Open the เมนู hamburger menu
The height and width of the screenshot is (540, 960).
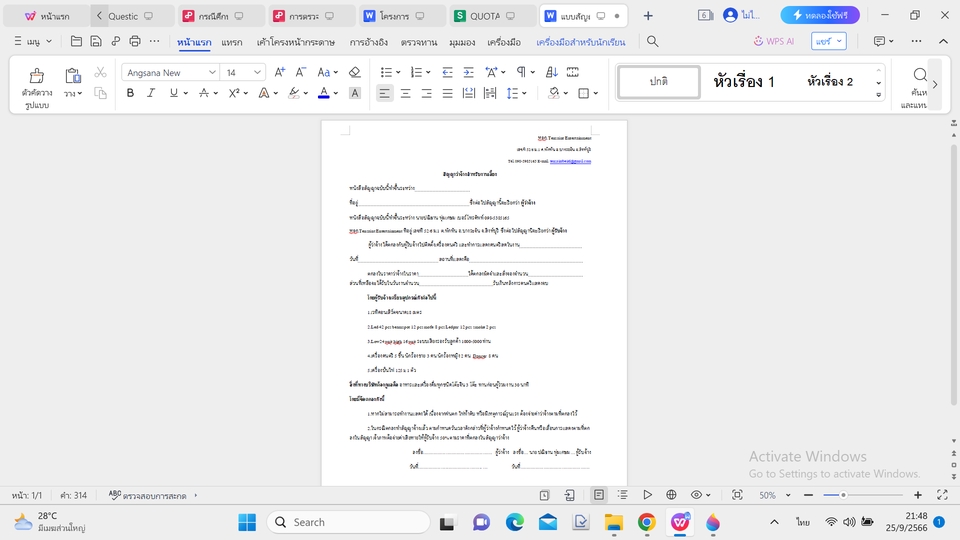(33, 41)
